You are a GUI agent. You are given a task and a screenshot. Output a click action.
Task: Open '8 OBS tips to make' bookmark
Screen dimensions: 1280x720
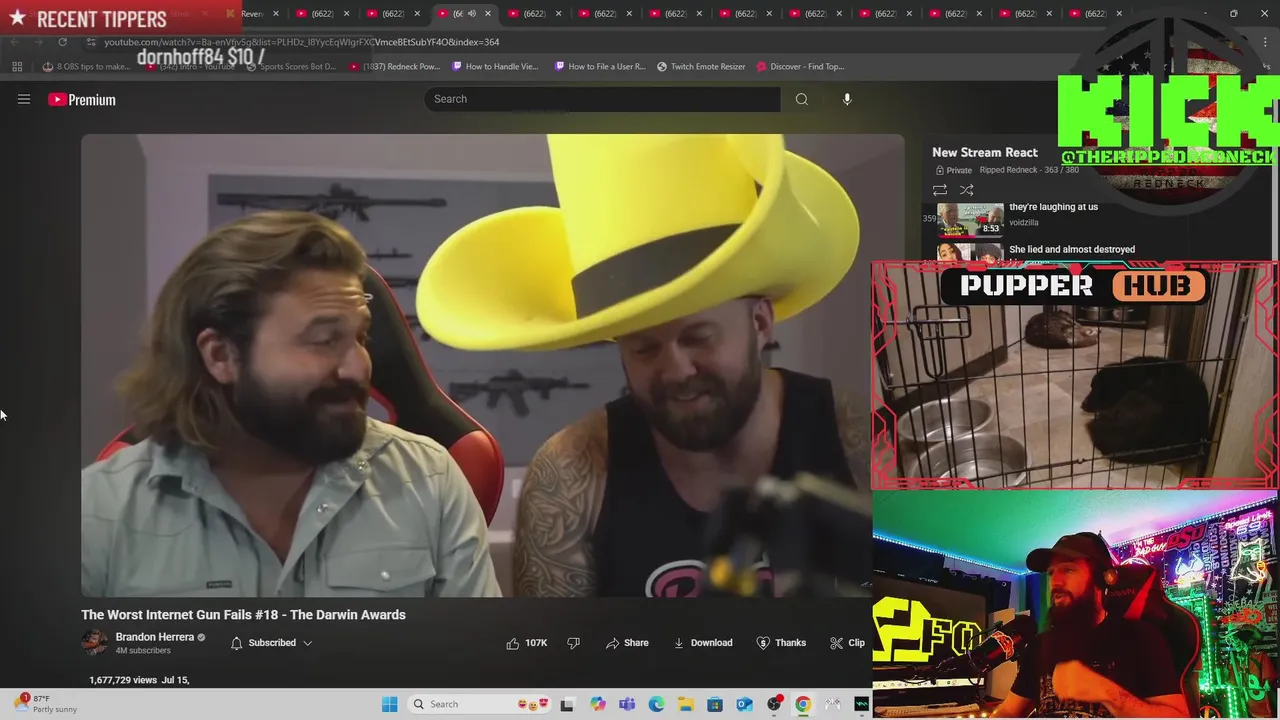click(86, 67)
